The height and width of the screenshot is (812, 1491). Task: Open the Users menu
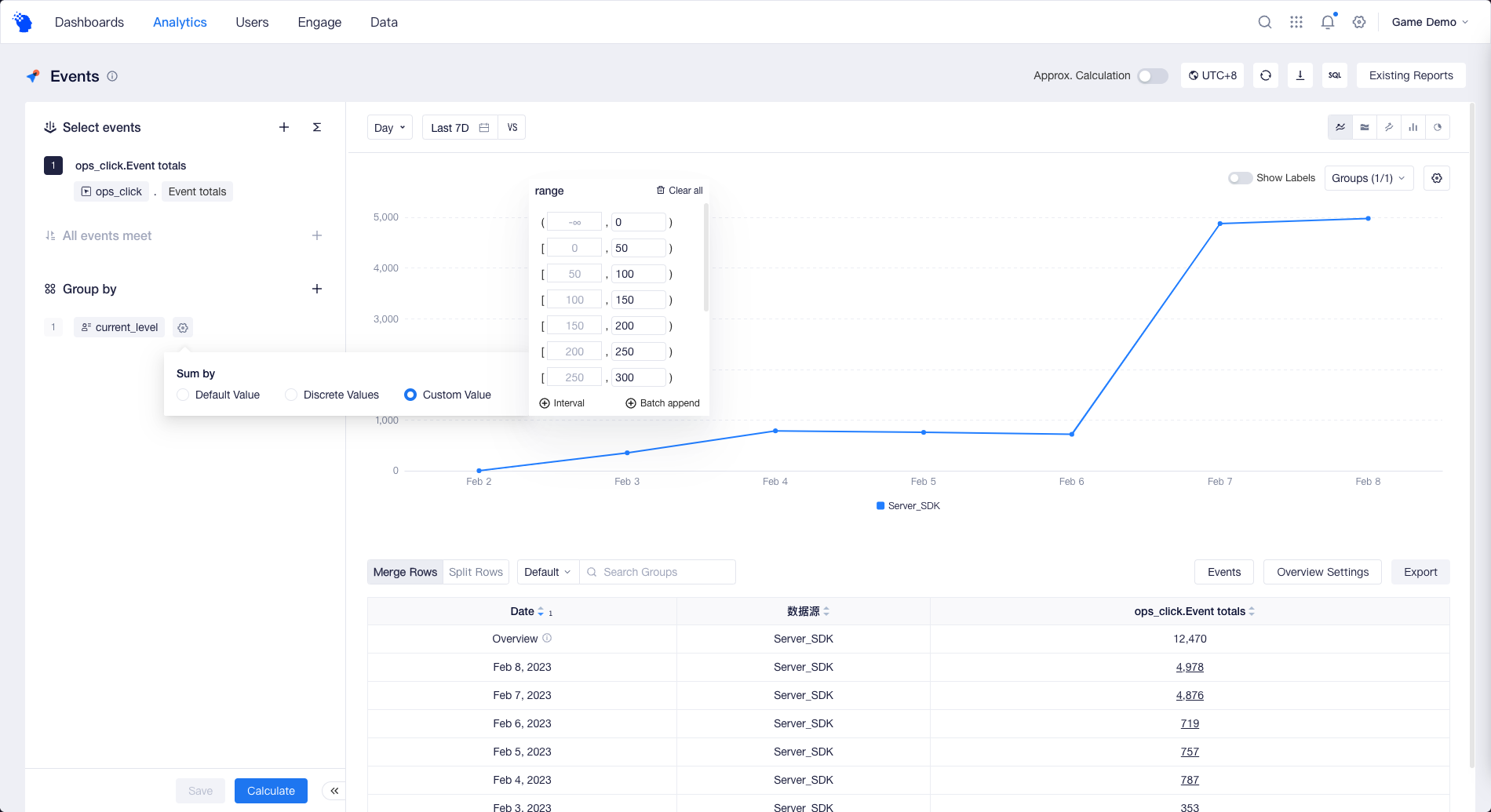click(x=252, y=22)
